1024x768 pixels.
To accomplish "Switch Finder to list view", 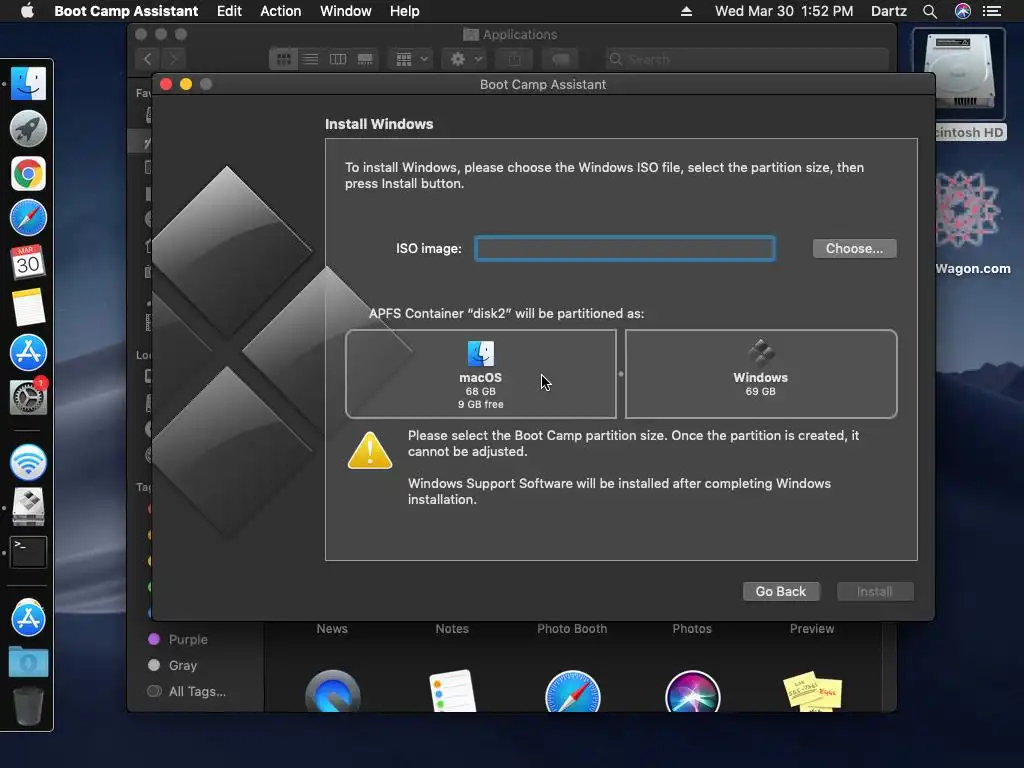I will (311, 59).
